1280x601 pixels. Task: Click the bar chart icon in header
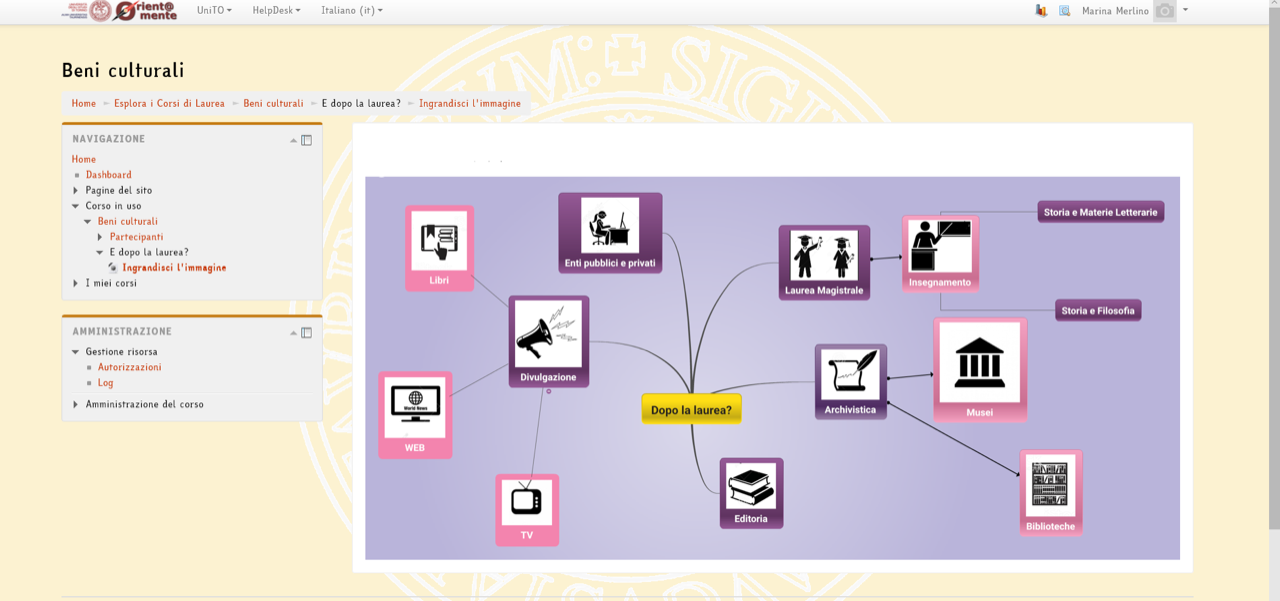[1041, 11]
